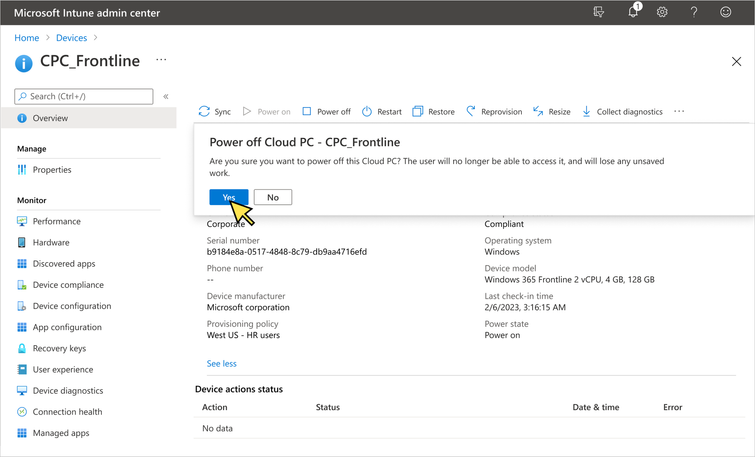Click the Restart power icon
The height and width of the screenshot is (457, 755).
367,111
